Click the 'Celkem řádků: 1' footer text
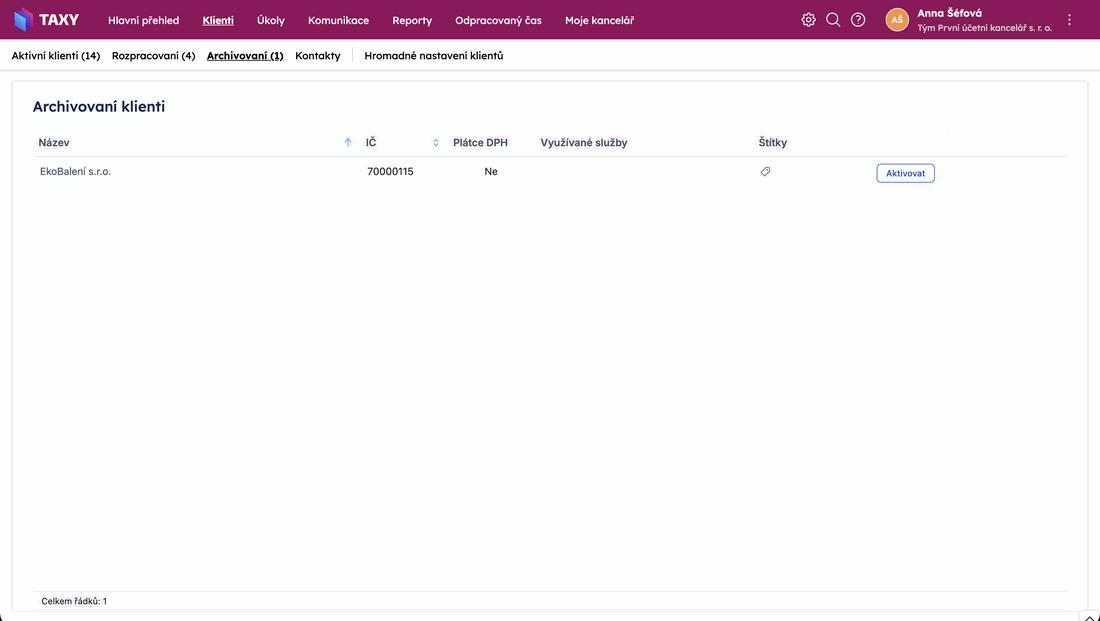Screen dimensions: 1100x621 point(74,601)
